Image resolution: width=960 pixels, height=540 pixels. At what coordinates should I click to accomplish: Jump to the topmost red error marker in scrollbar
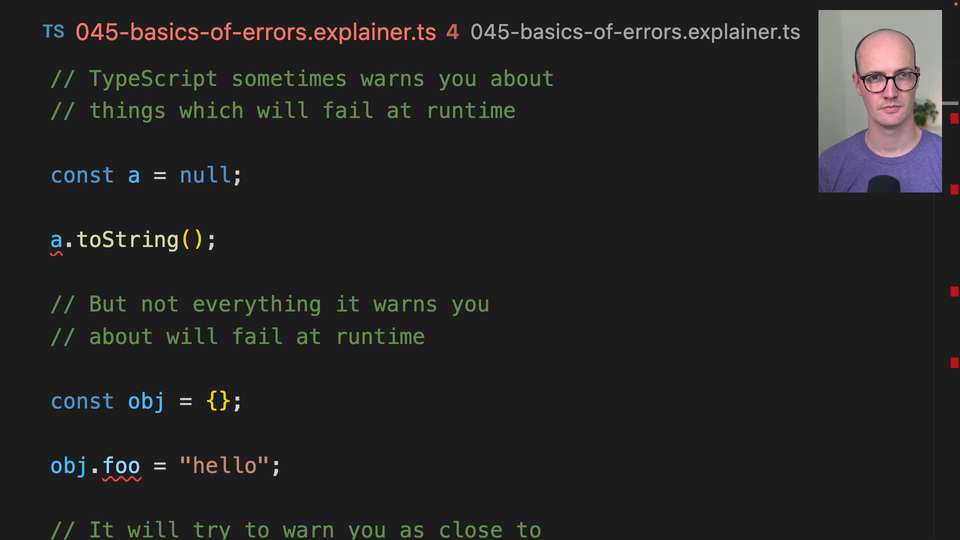(954, 118)
